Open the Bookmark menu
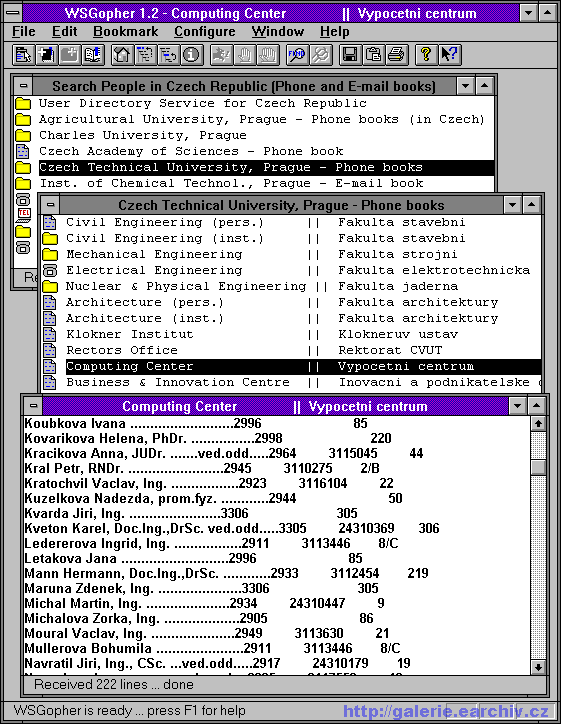 point(126,31)
